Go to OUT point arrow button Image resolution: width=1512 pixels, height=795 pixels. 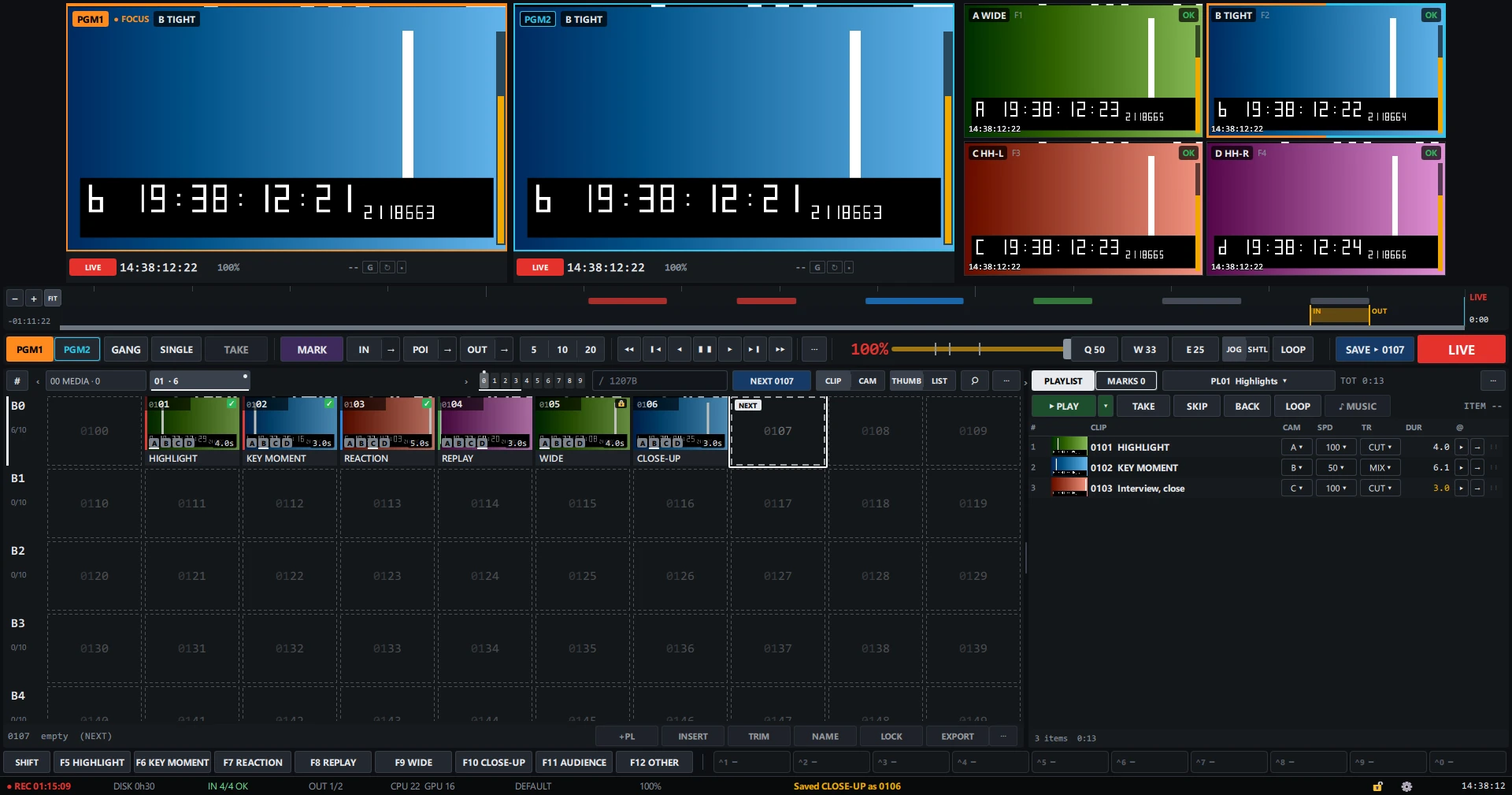(x=504, y=350)
